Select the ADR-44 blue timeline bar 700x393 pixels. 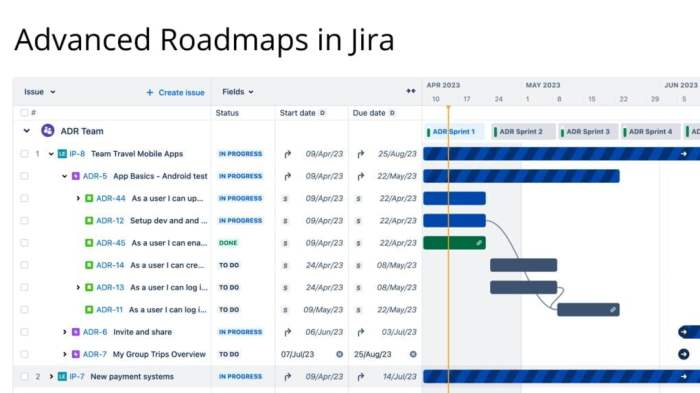[x=454, y=198]
